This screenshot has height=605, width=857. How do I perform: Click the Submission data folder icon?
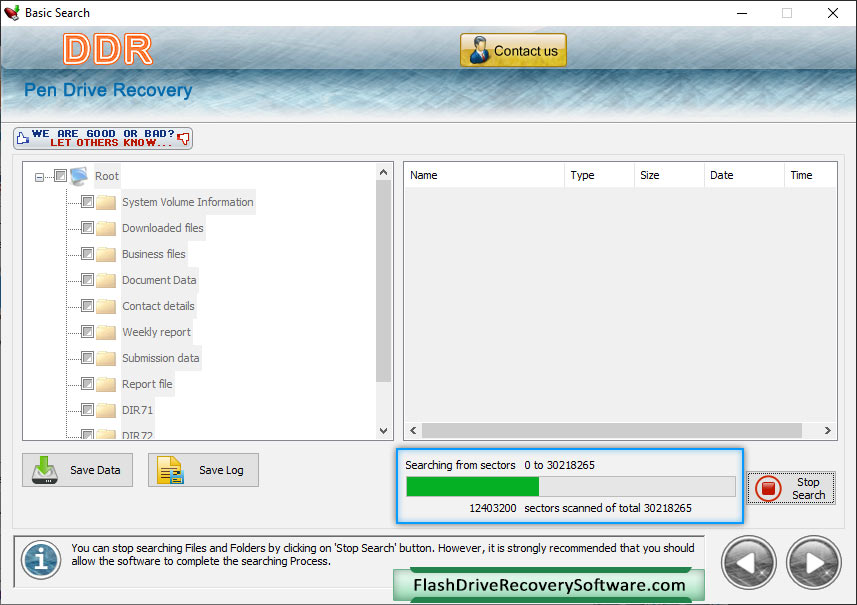pyautogui.click(x=106, y=359)
